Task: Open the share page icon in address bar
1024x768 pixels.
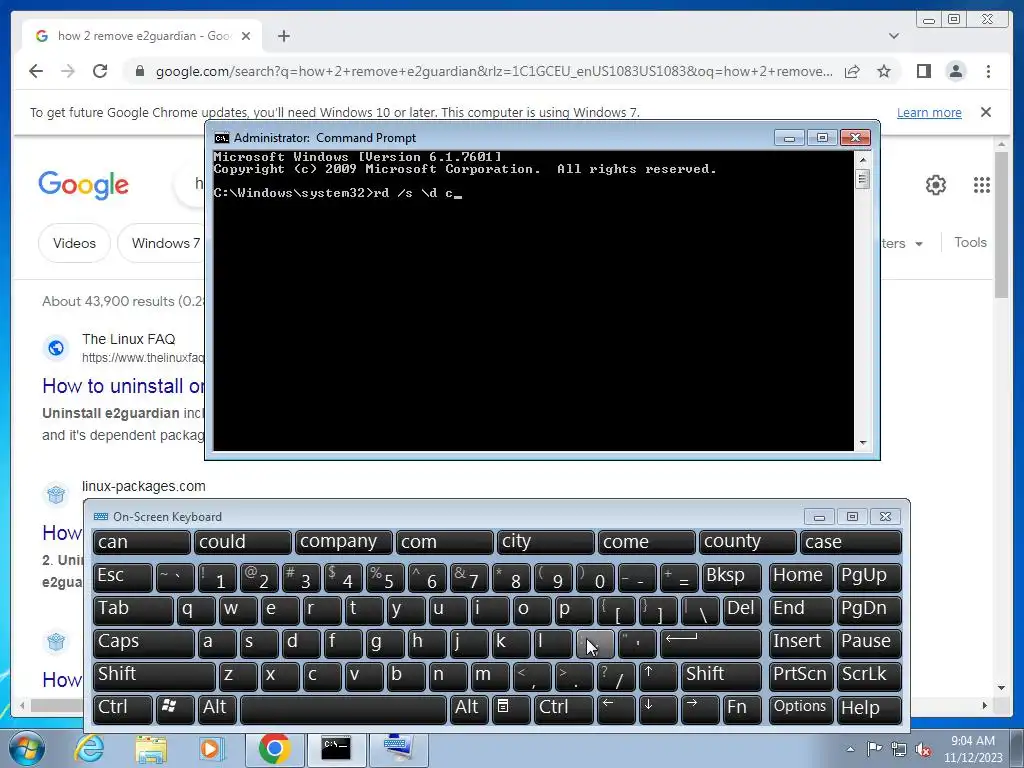Action: coord(852,71)
